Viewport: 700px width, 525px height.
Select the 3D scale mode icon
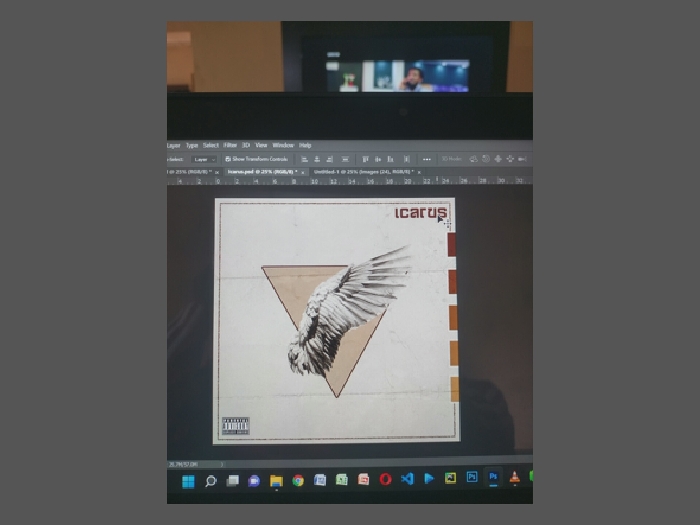click(522, 159)
